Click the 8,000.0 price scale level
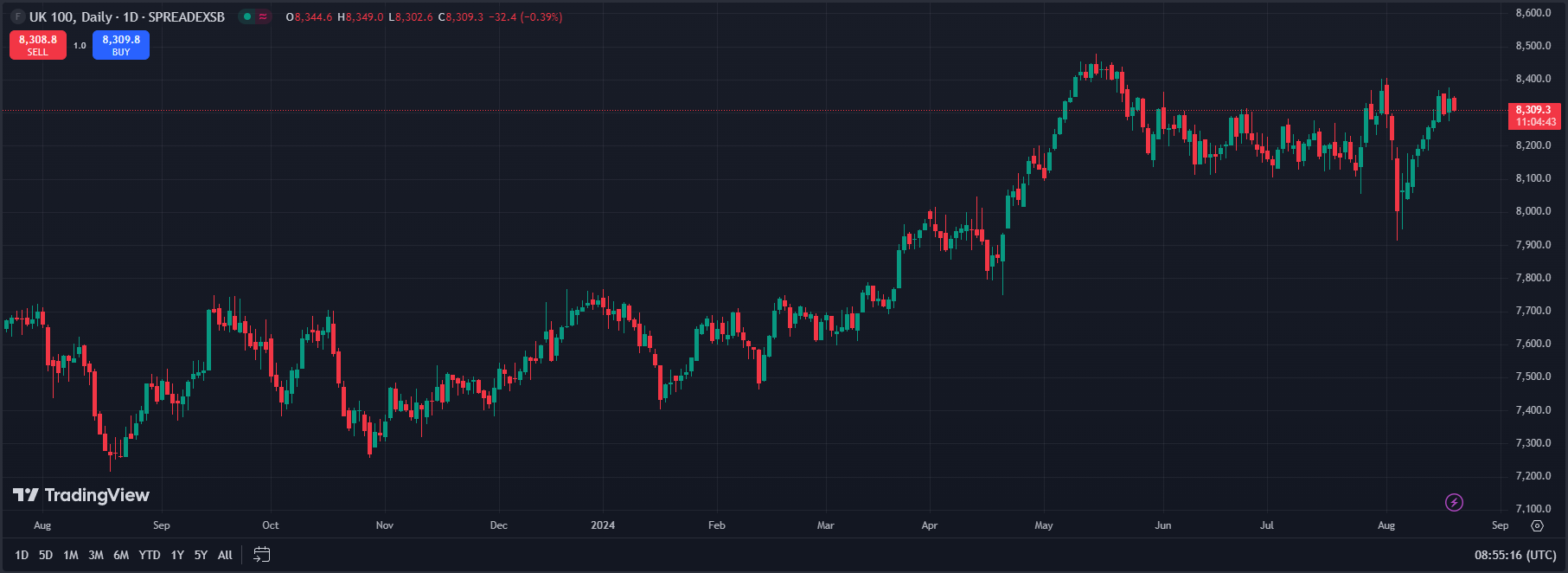Viewport: 1568px width, 573px height. pos(1533,211)
